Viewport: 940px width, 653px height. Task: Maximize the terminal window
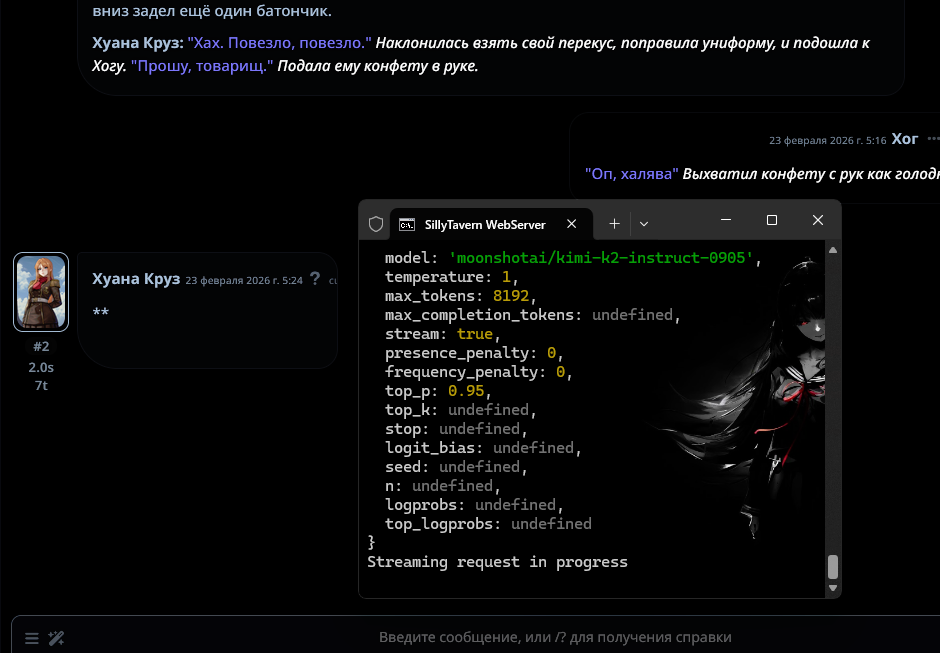pyautogui.click(x=772, y=220)
